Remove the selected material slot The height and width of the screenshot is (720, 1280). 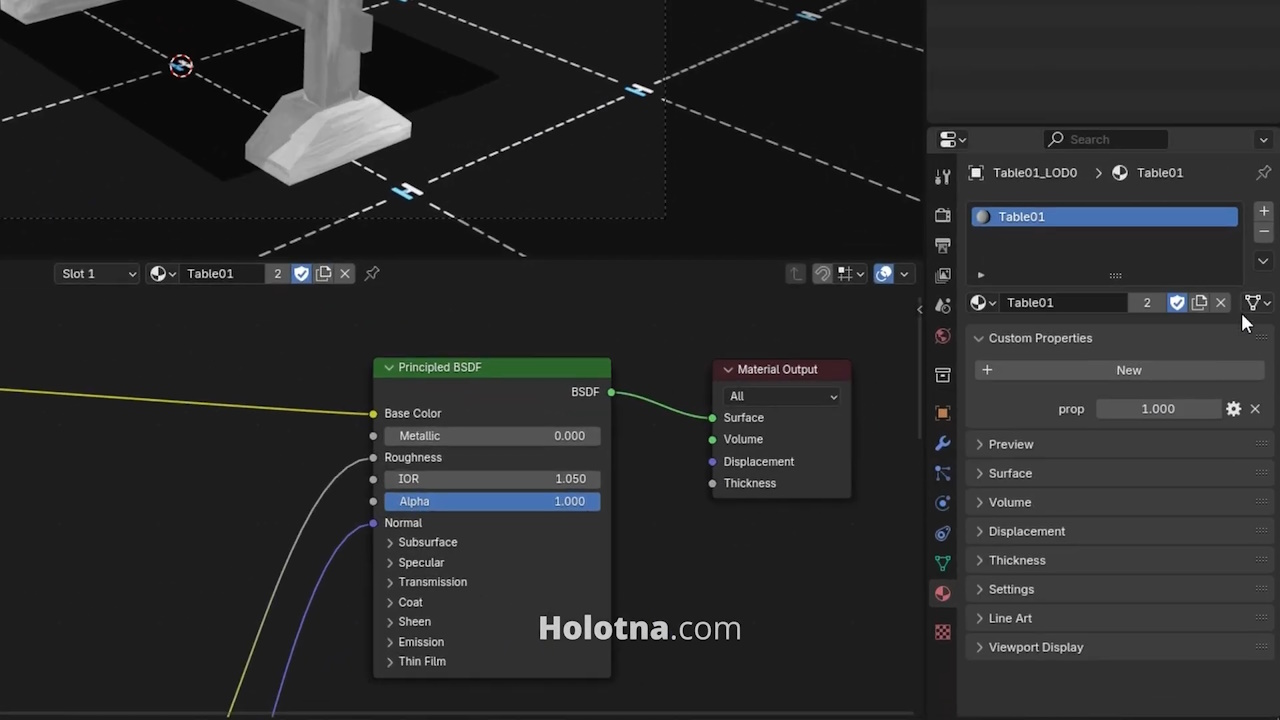1264,232
